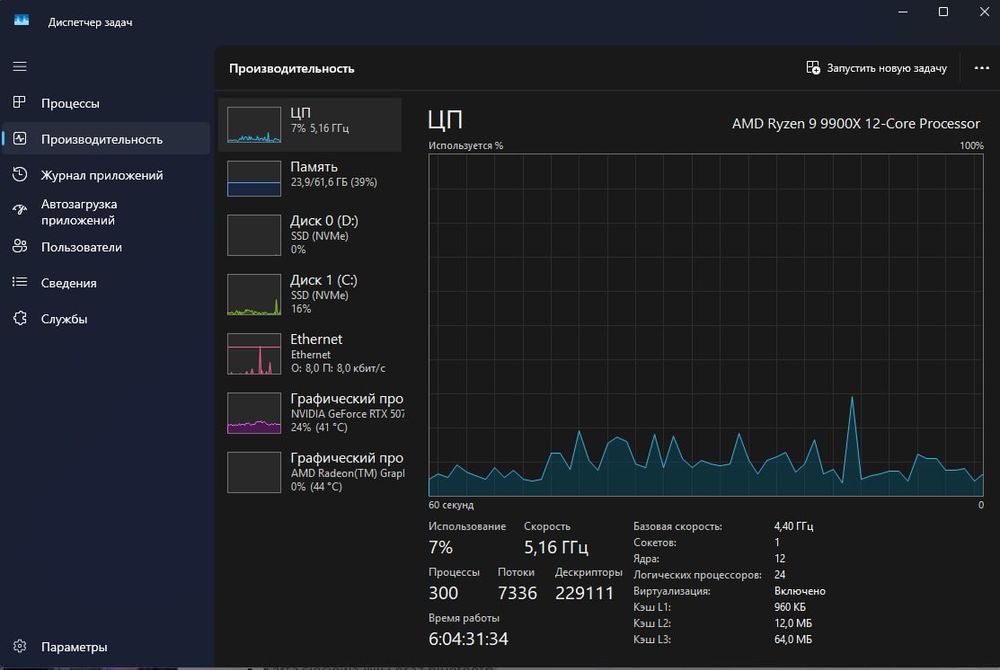This screenshot has width=1000, height=670.
Task: Select the AMD Radeon GPU entry
Action: [310, 472]
